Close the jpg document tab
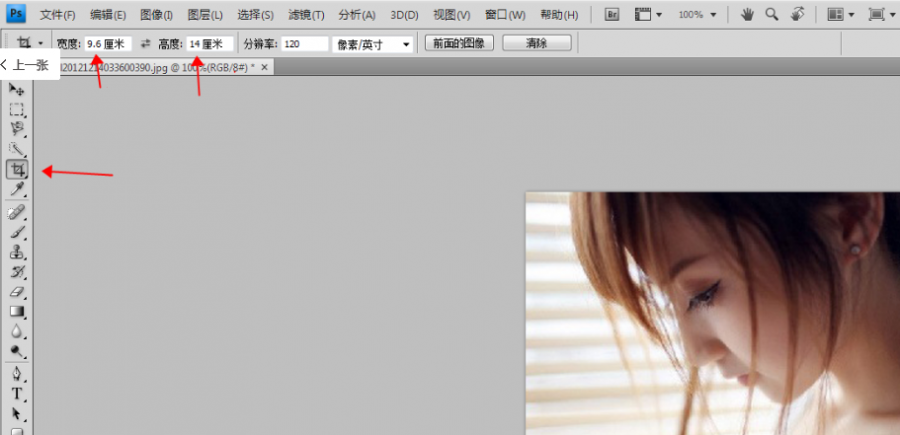The height and width of the screenshot is (435, 900). coord(265,68)
